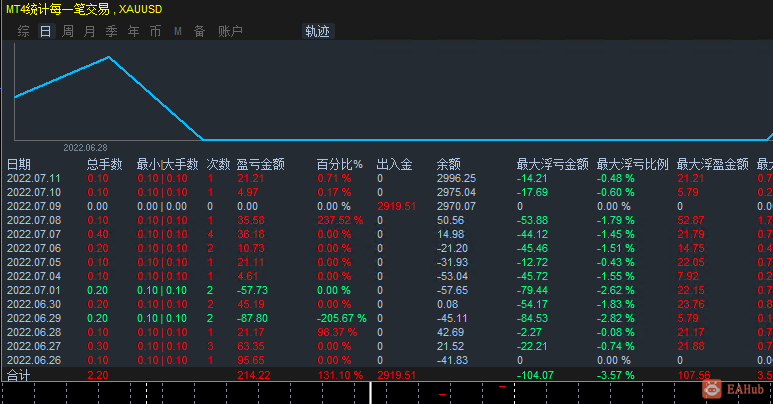The image size is (773, 404).
Task: Click the 63.35 profit cell
Action: pyautogui.click(x=251, y=346)
